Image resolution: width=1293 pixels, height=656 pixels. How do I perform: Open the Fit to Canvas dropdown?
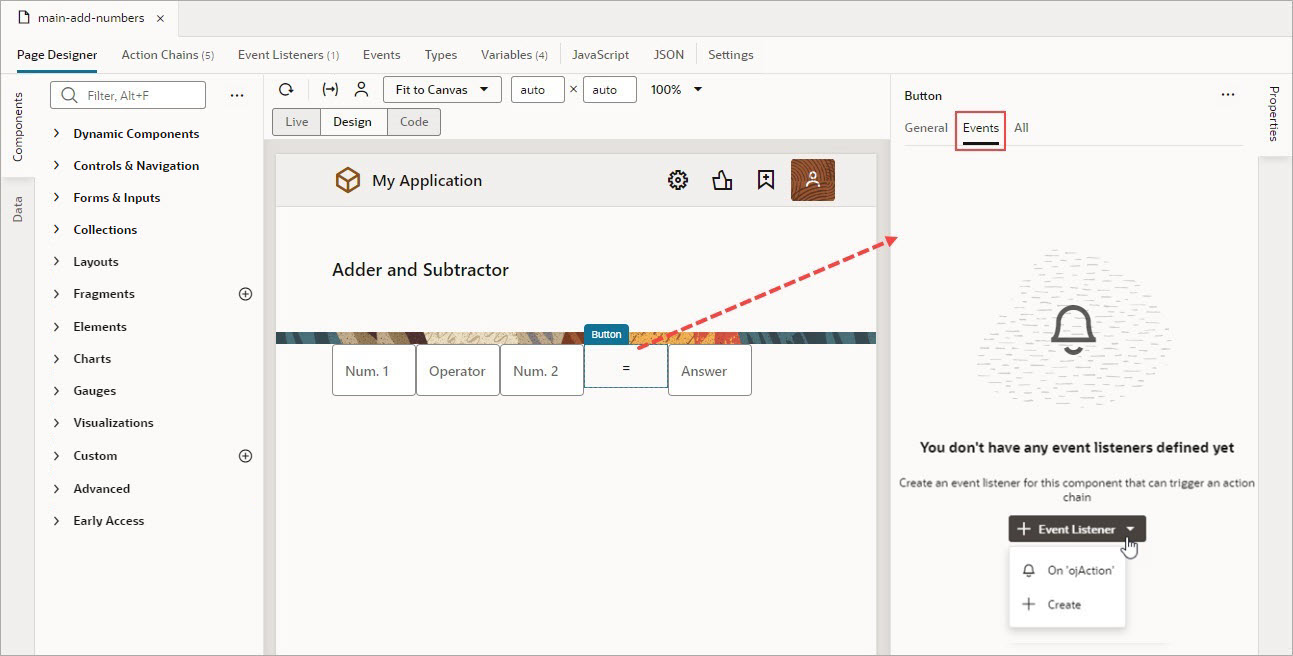click(441, 89)
